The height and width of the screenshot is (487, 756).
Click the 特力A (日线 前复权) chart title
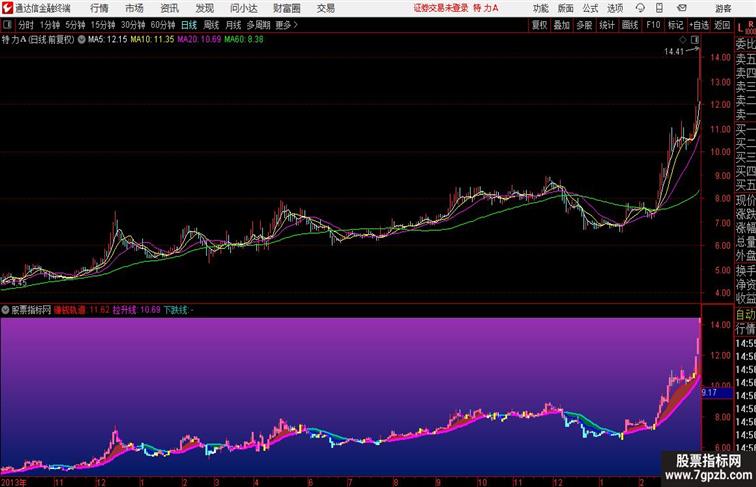pos(38,40)
